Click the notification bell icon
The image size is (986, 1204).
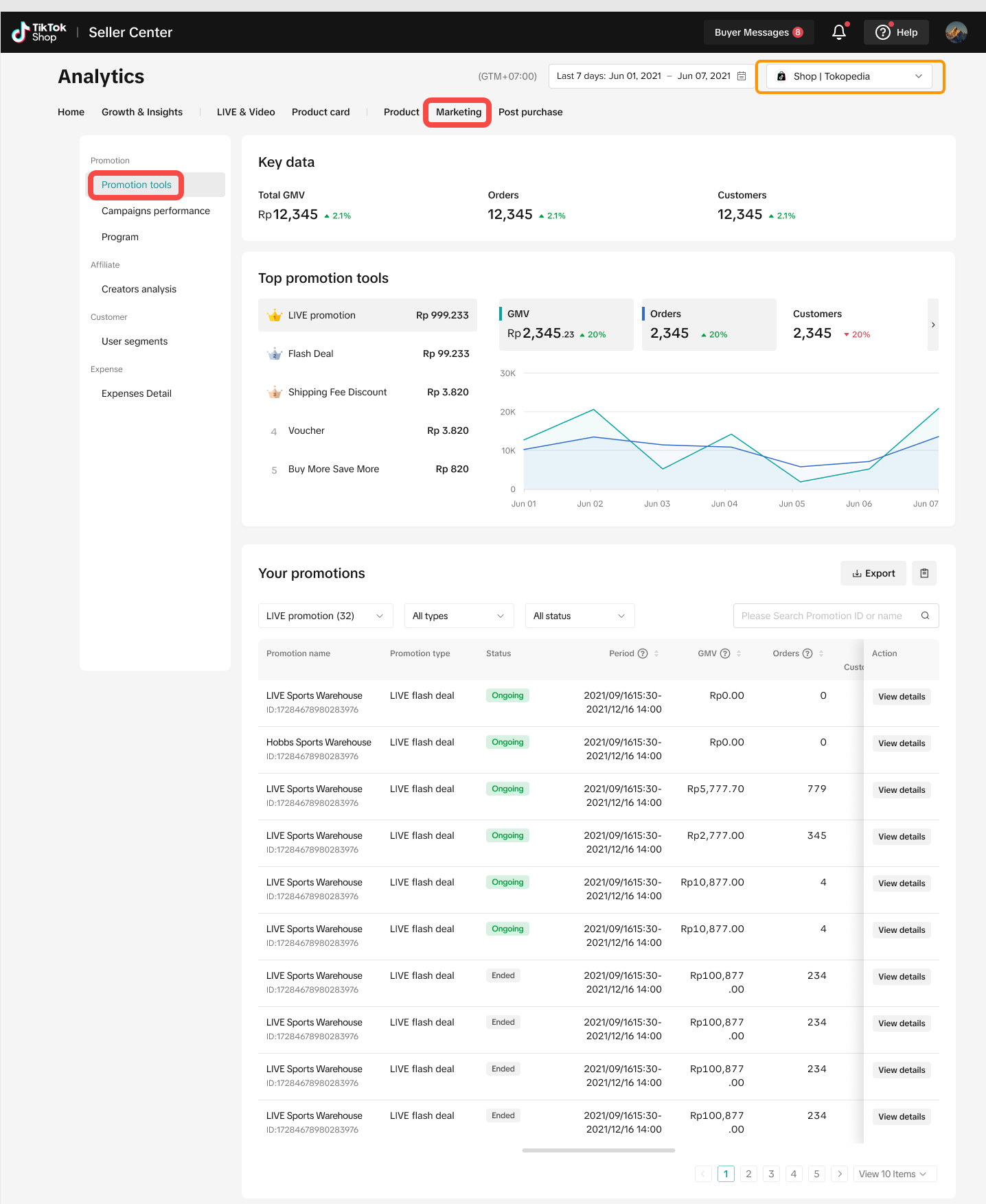[838, 32]
